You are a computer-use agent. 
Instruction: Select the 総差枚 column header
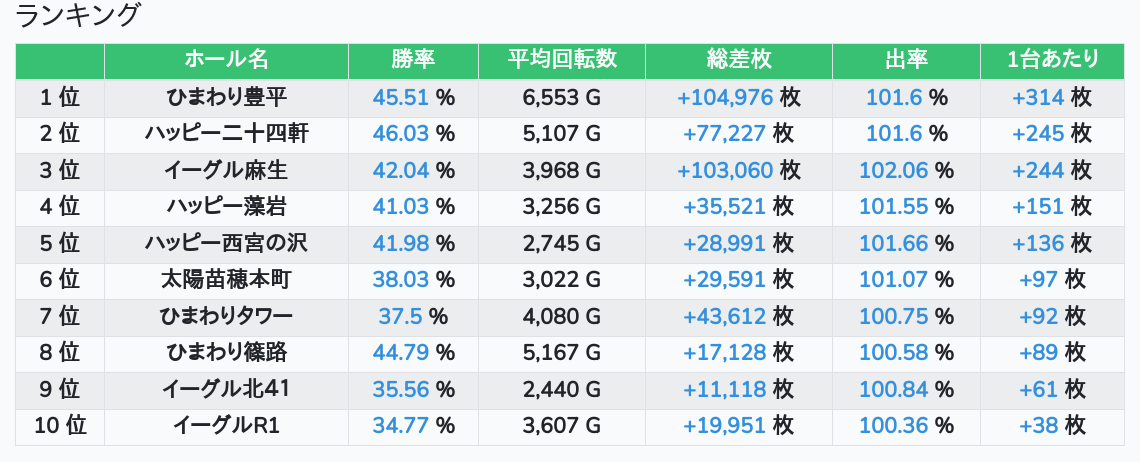tap(738, 60)
